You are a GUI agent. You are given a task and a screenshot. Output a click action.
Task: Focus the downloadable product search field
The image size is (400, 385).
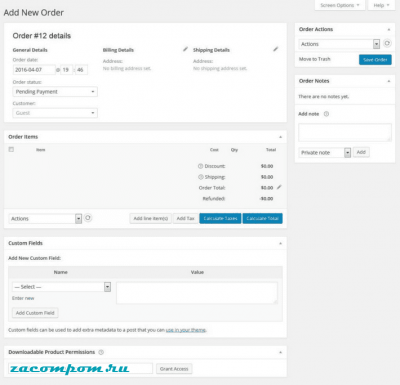[80, 369]
